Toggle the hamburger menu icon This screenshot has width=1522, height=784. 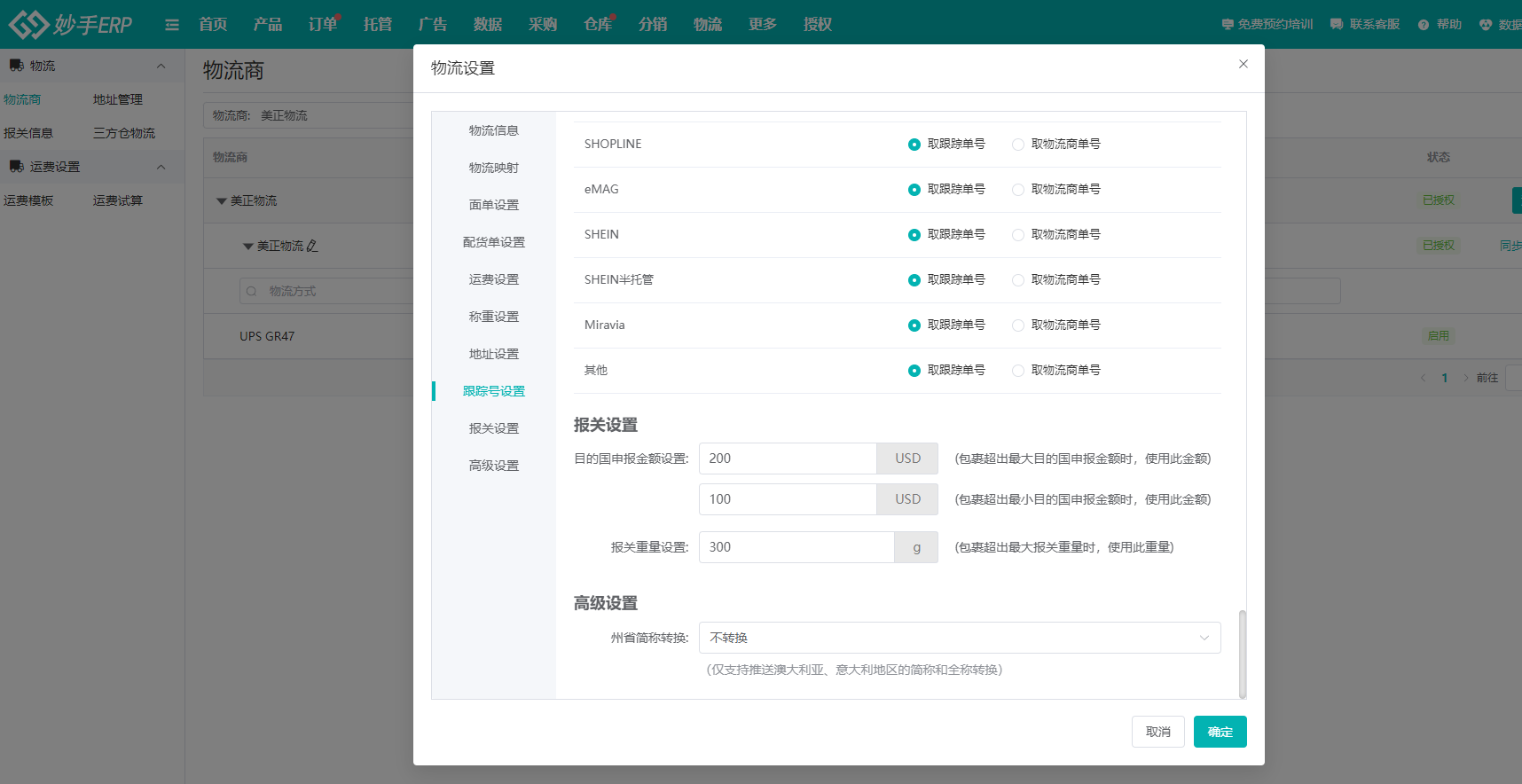172,25
